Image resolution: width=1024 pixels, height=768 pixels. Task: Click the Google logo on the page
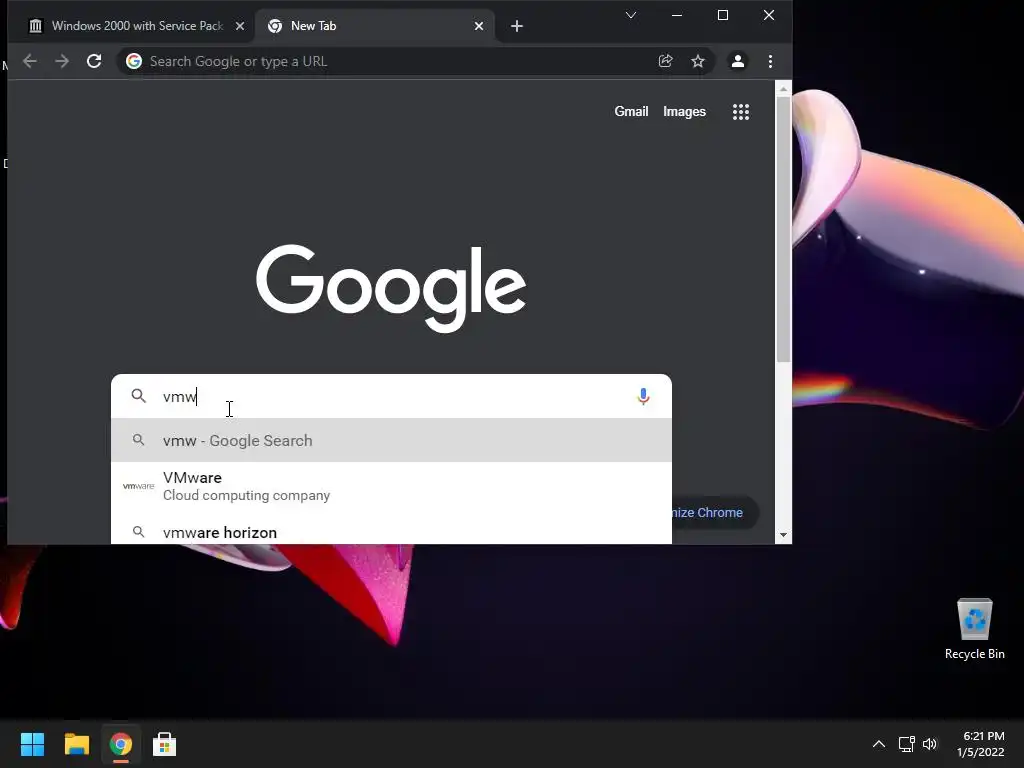tap(391, 288)
